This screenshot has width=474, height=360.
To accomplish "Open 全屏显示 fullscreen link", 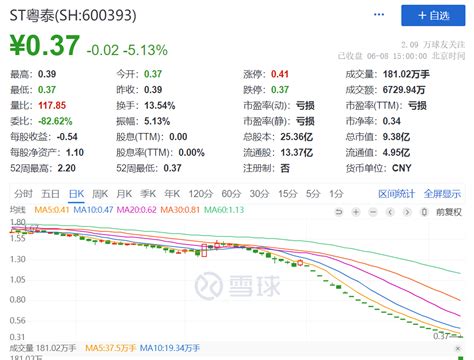I will (x=442, y=194).
